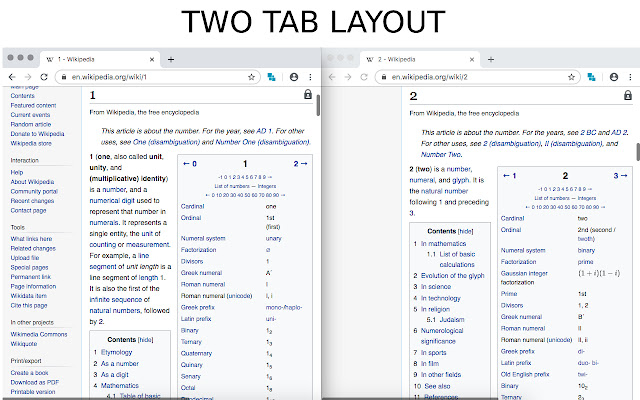Go to previous number '← 1' in infobox 2
640x400 pixels.
pyautogui.click(x=509, y=176)
